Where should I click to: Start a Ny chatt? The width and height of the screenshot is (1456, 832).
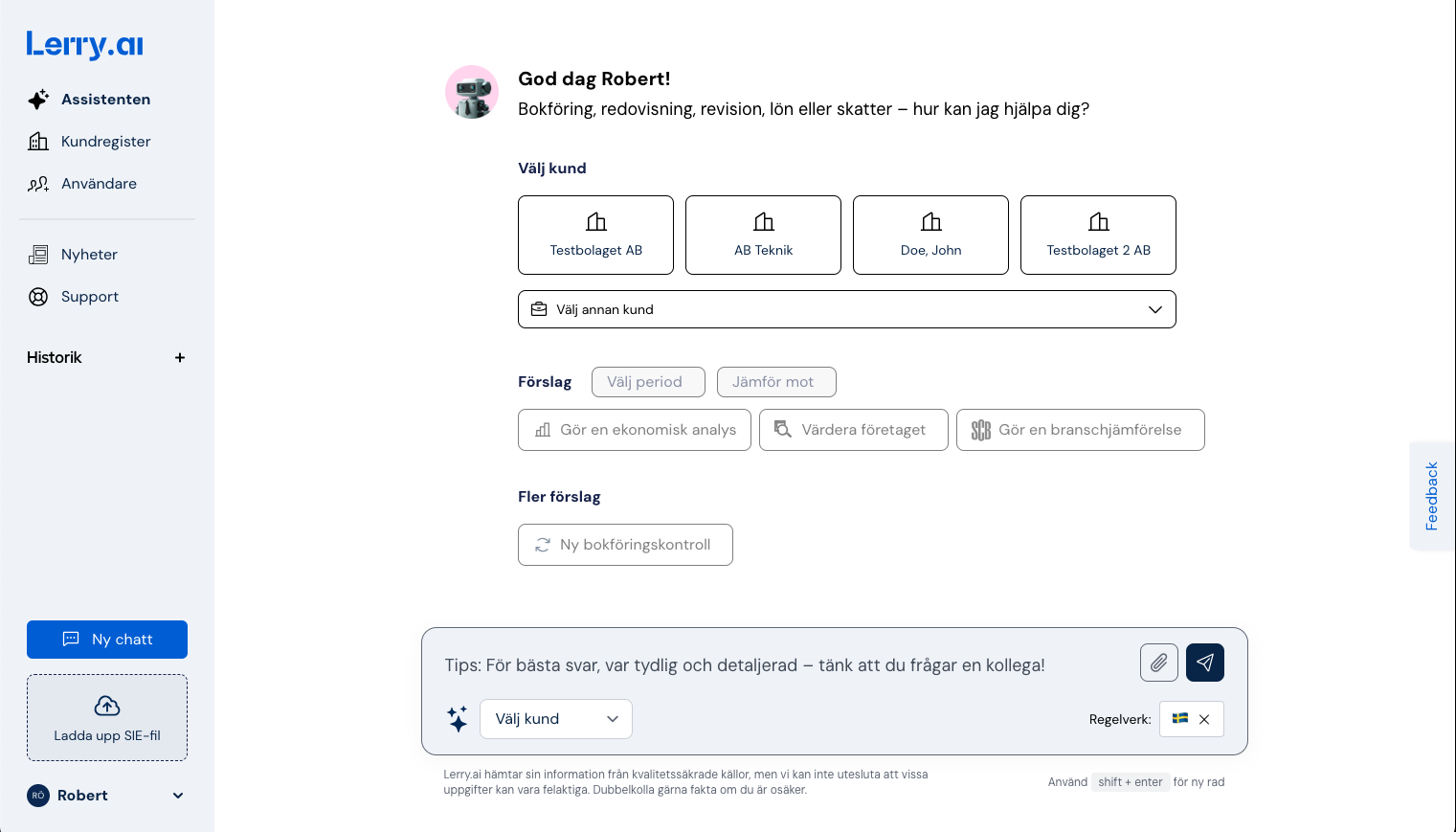(106, 639)
